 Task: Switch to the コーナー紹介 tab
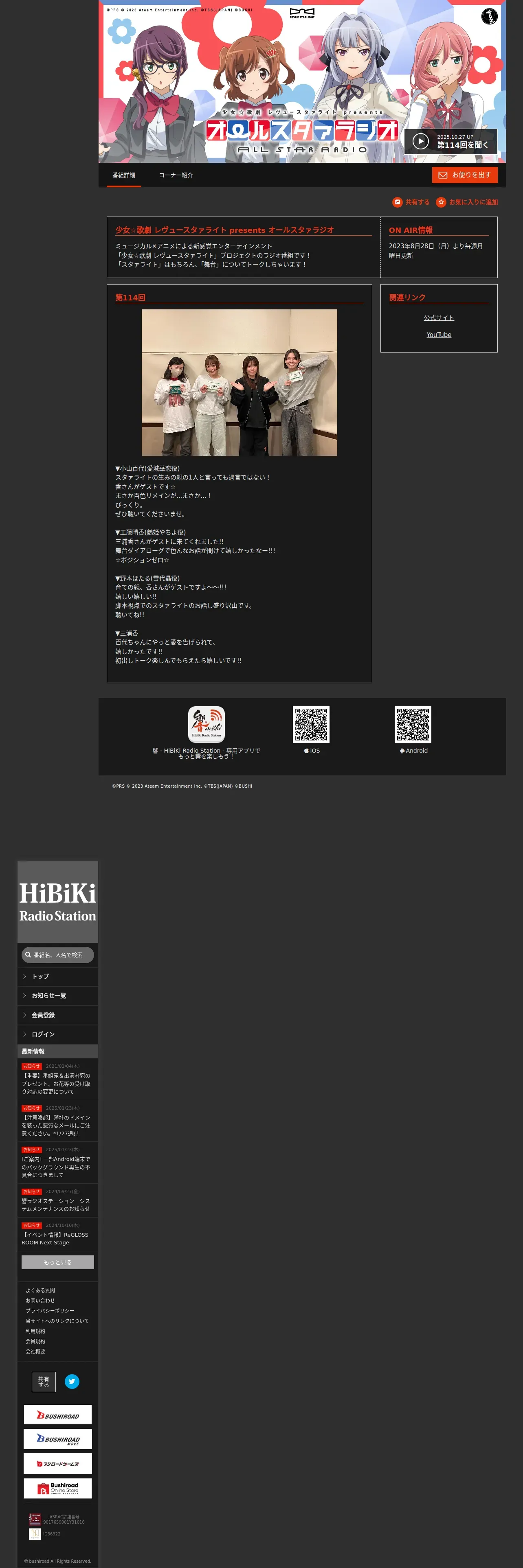click(x=176, y=175)
